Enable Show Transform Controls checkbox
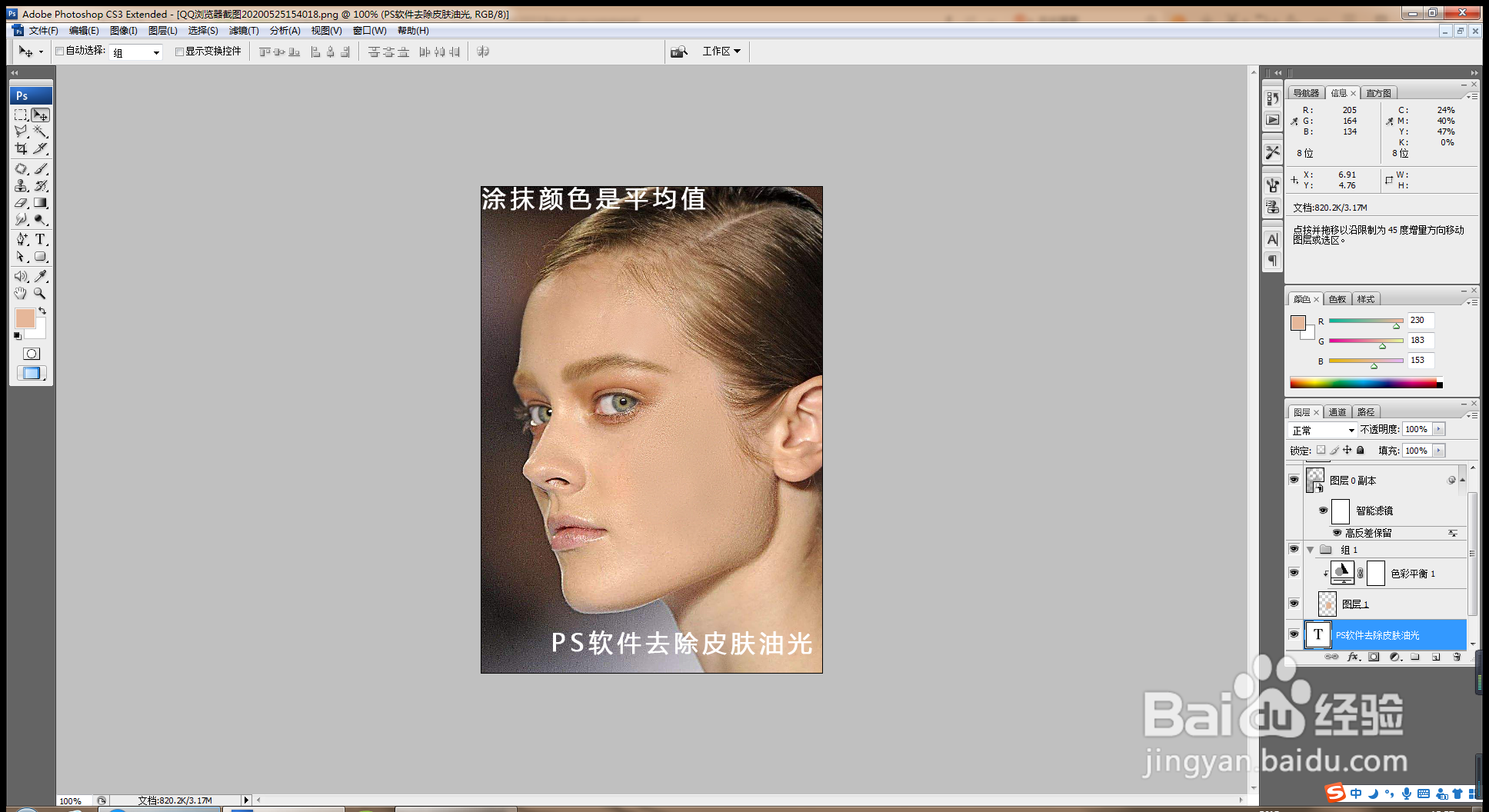The height and width of the screenshot is (812, 1489). click(179, 52)
